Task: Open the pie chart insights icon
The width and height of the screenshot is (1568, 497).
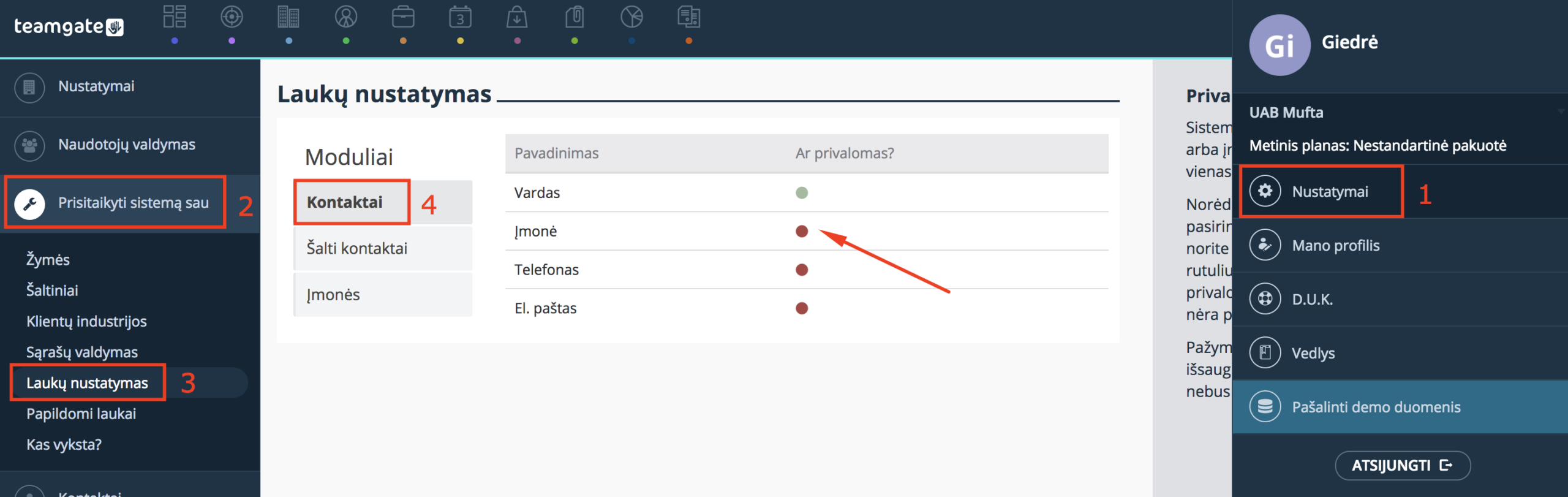Action: tap(631, 17)
